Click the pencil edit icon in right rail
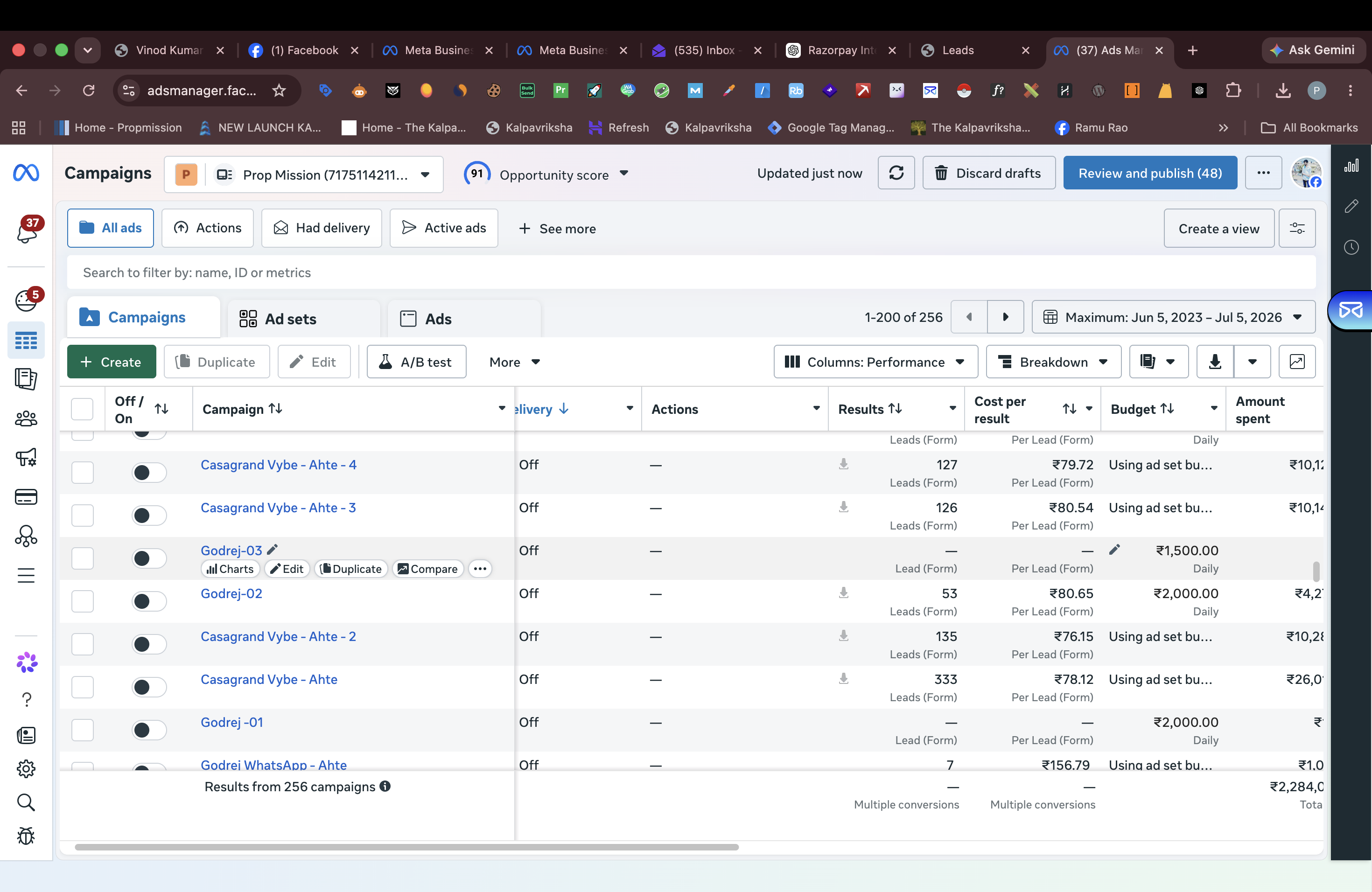This screenshot has height=892, width=1372. click(x=1351, y=206)
